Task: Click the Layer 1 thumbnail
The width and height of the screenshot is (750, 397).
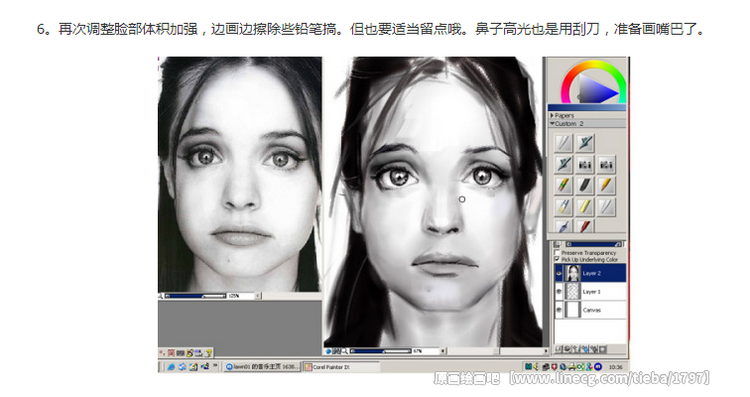Action: pyautogui.click(x=573, y=291)
